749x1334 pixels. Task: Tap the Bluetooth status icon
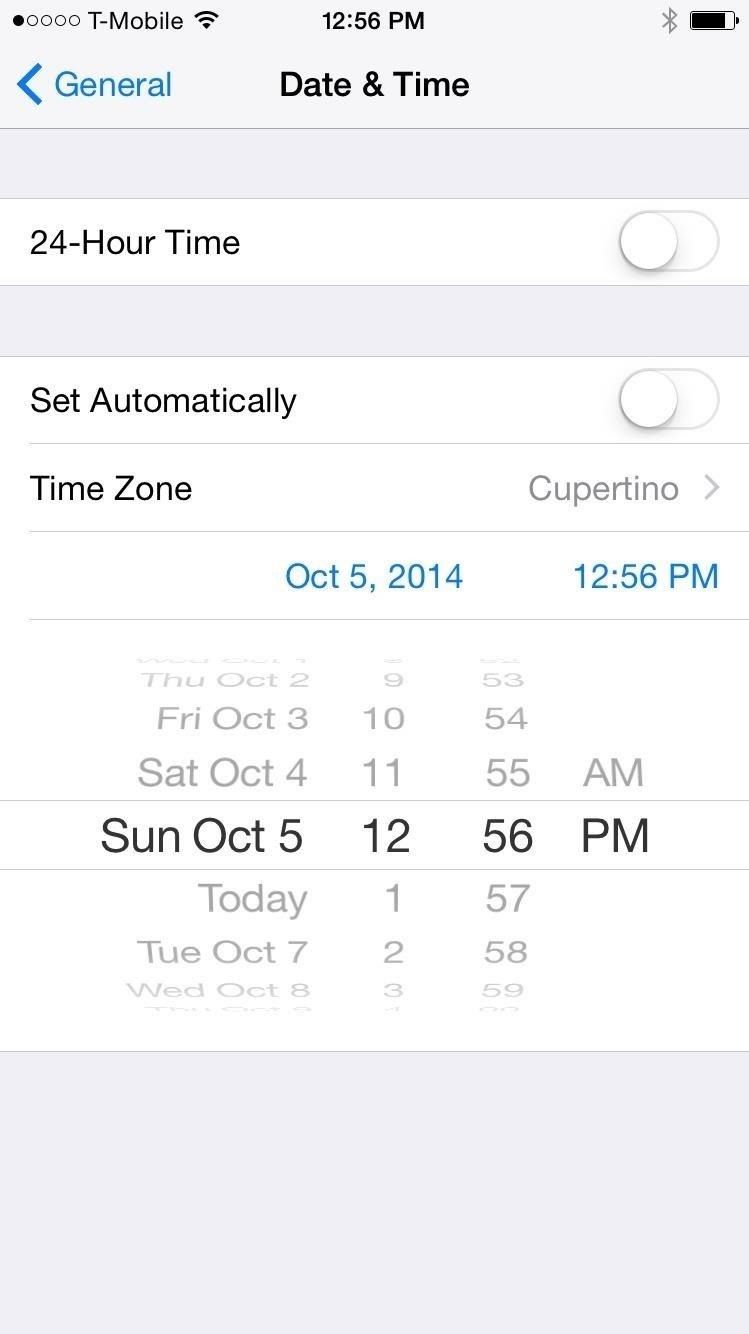[669, 21]
